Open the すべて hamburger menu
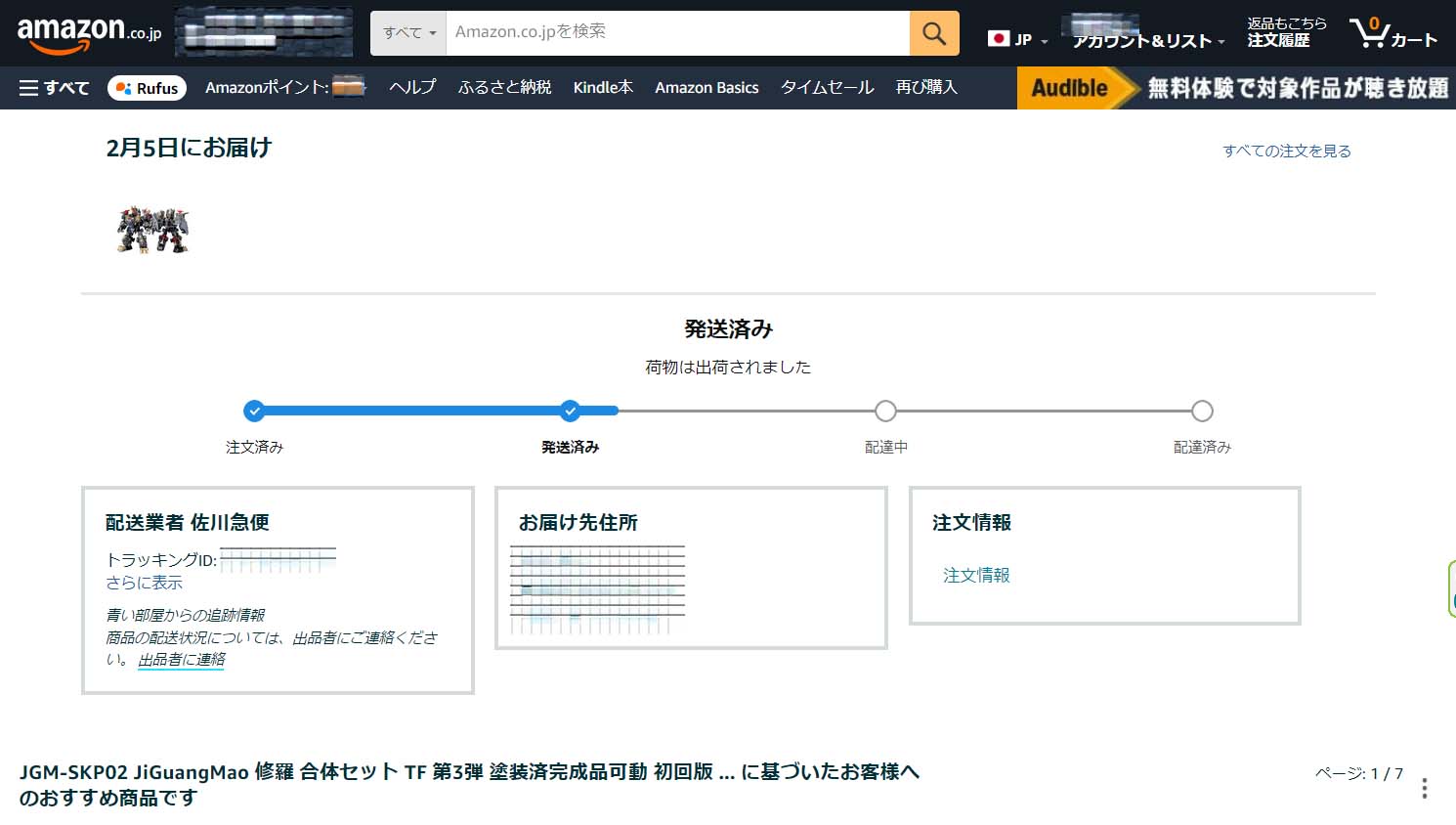Screen dimensions: 1456x825 click(x=54, y=88)
